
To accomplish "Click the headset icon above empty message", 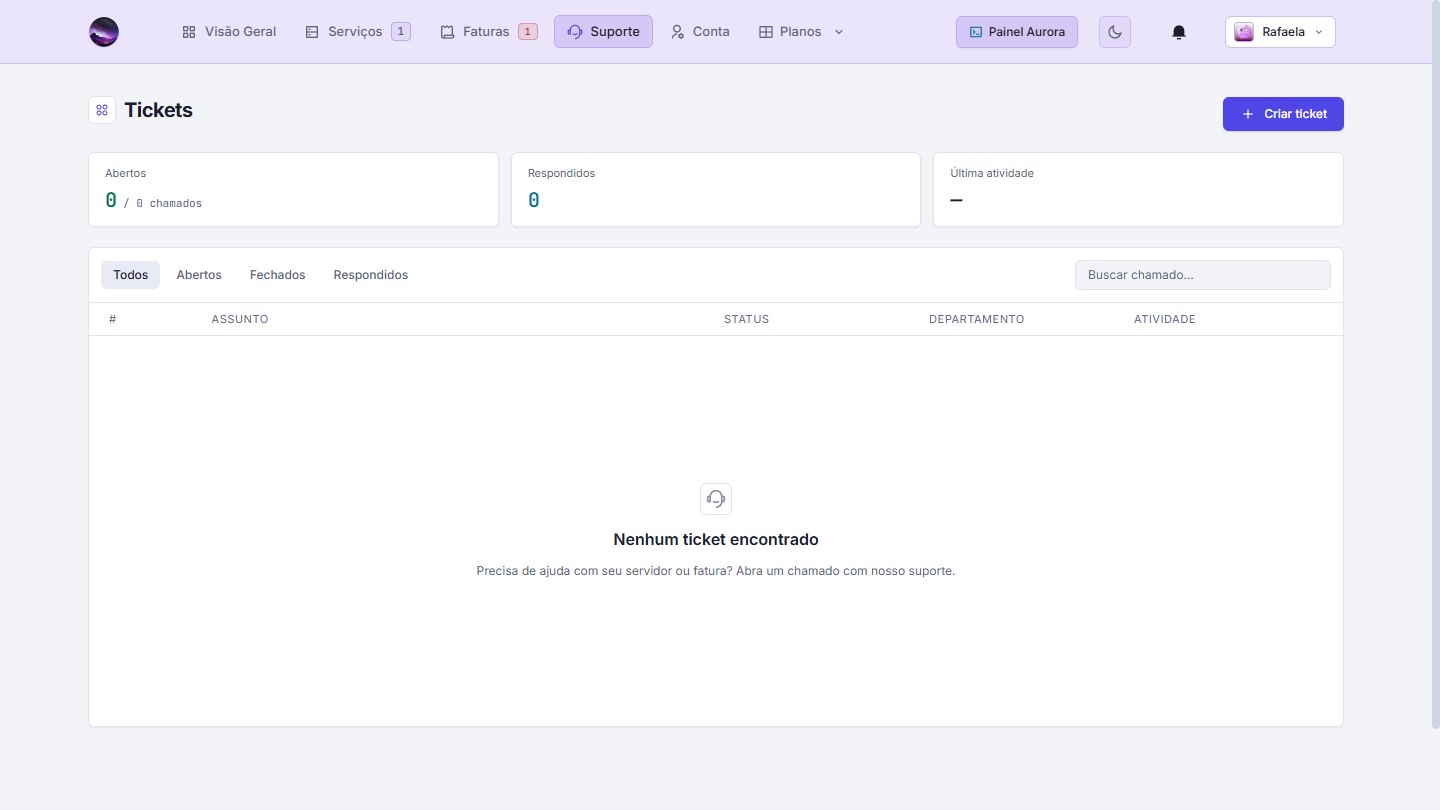I will coord(716,499).
